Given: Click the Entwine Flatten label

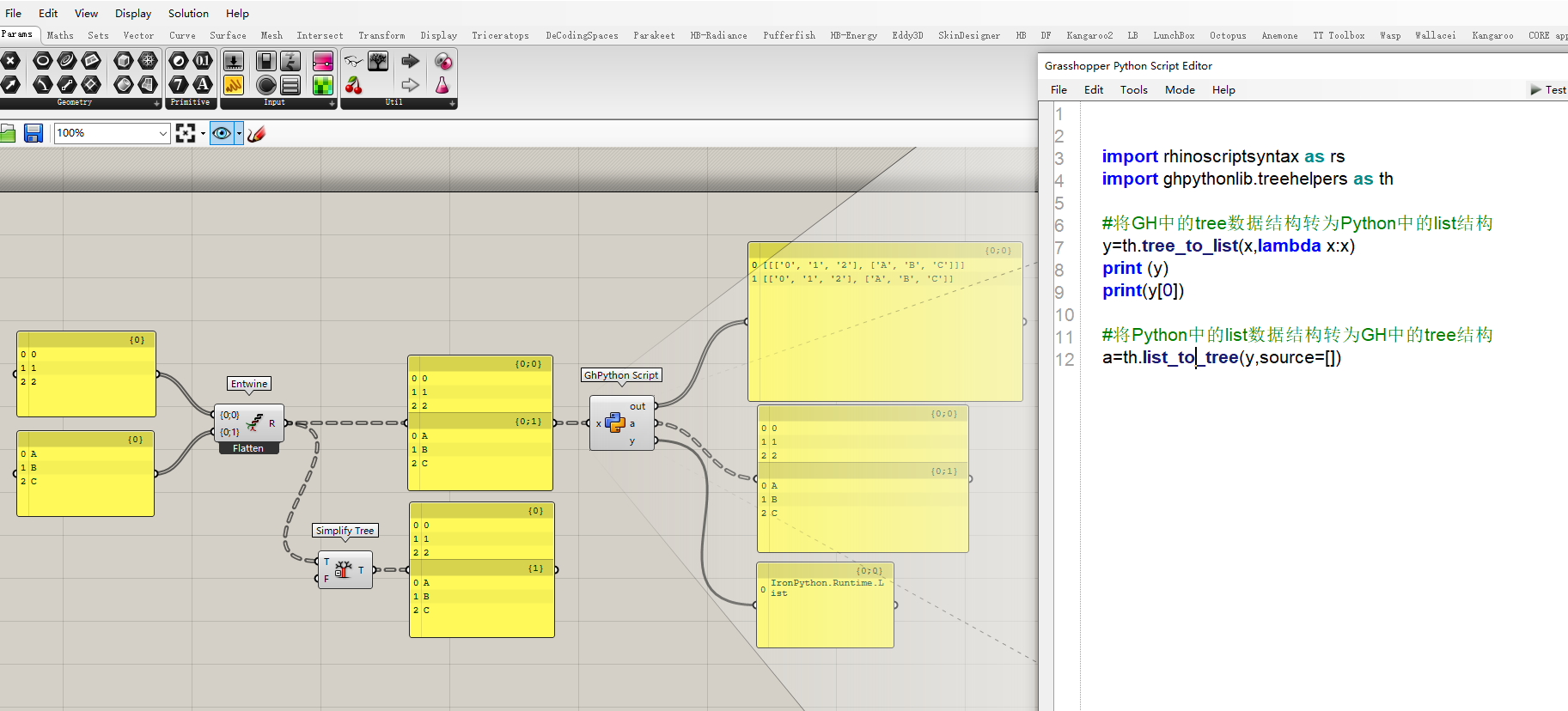Looking at the screenshot, I should (248, 448).
